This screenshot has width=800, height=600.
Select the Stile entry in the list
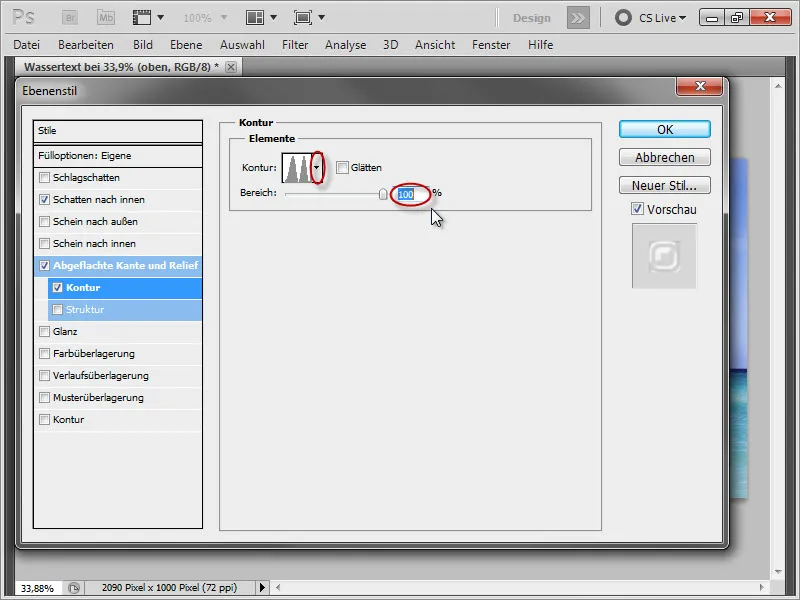[118, 131]
